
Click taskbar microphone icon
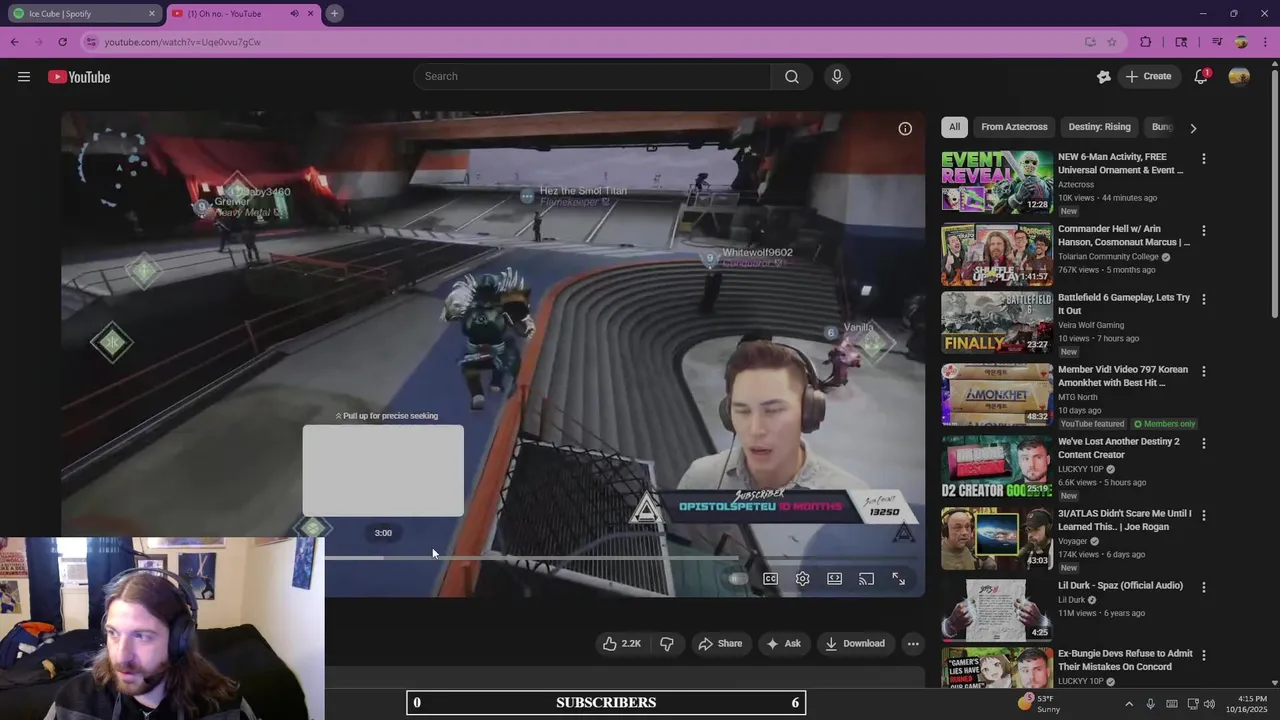tap(1151, 704)
